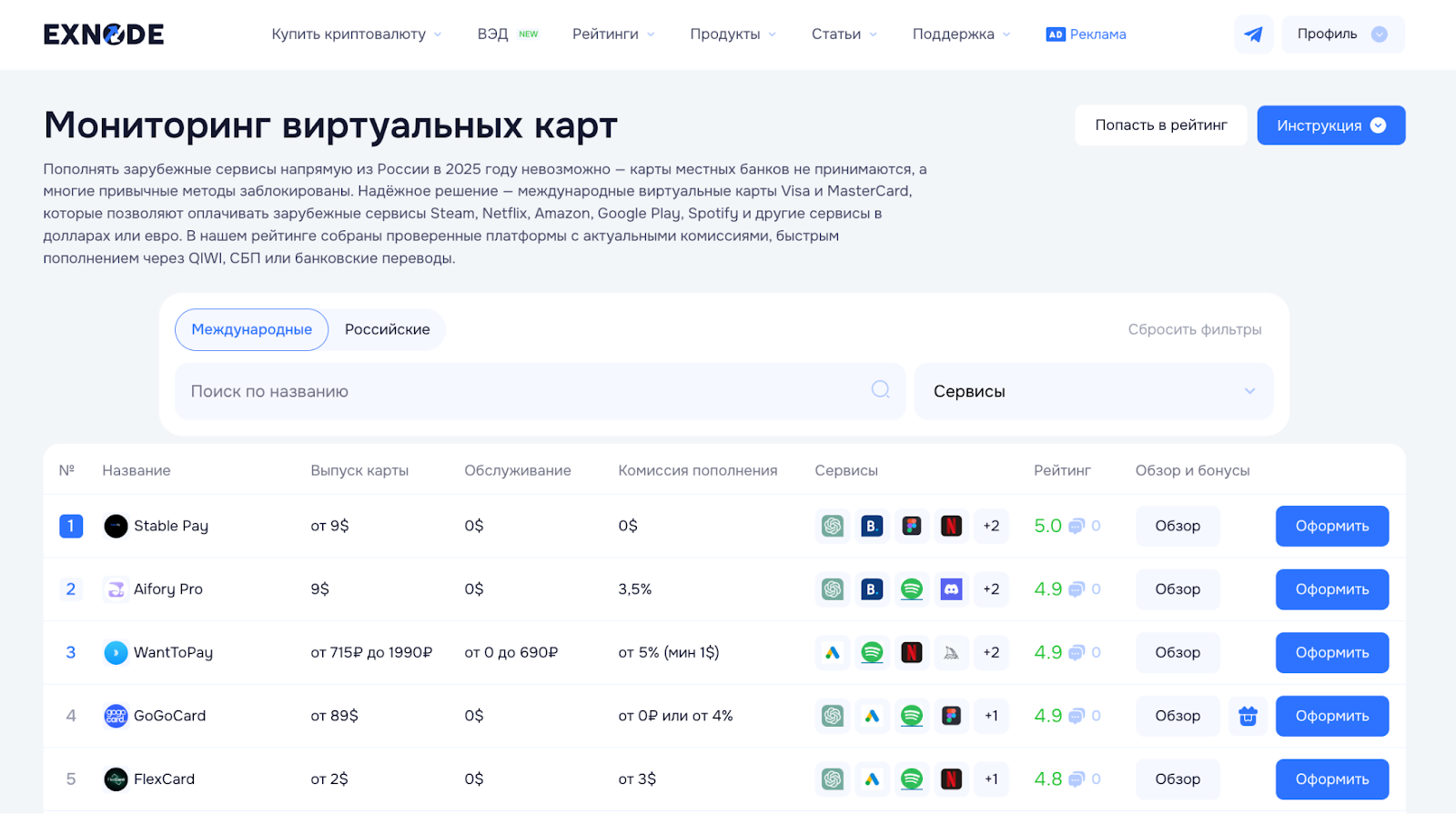Screen dimensions: 1456x814
Task: Focus the Поиск по названию field
Action: pyautogui.click(x=519, y=391)
